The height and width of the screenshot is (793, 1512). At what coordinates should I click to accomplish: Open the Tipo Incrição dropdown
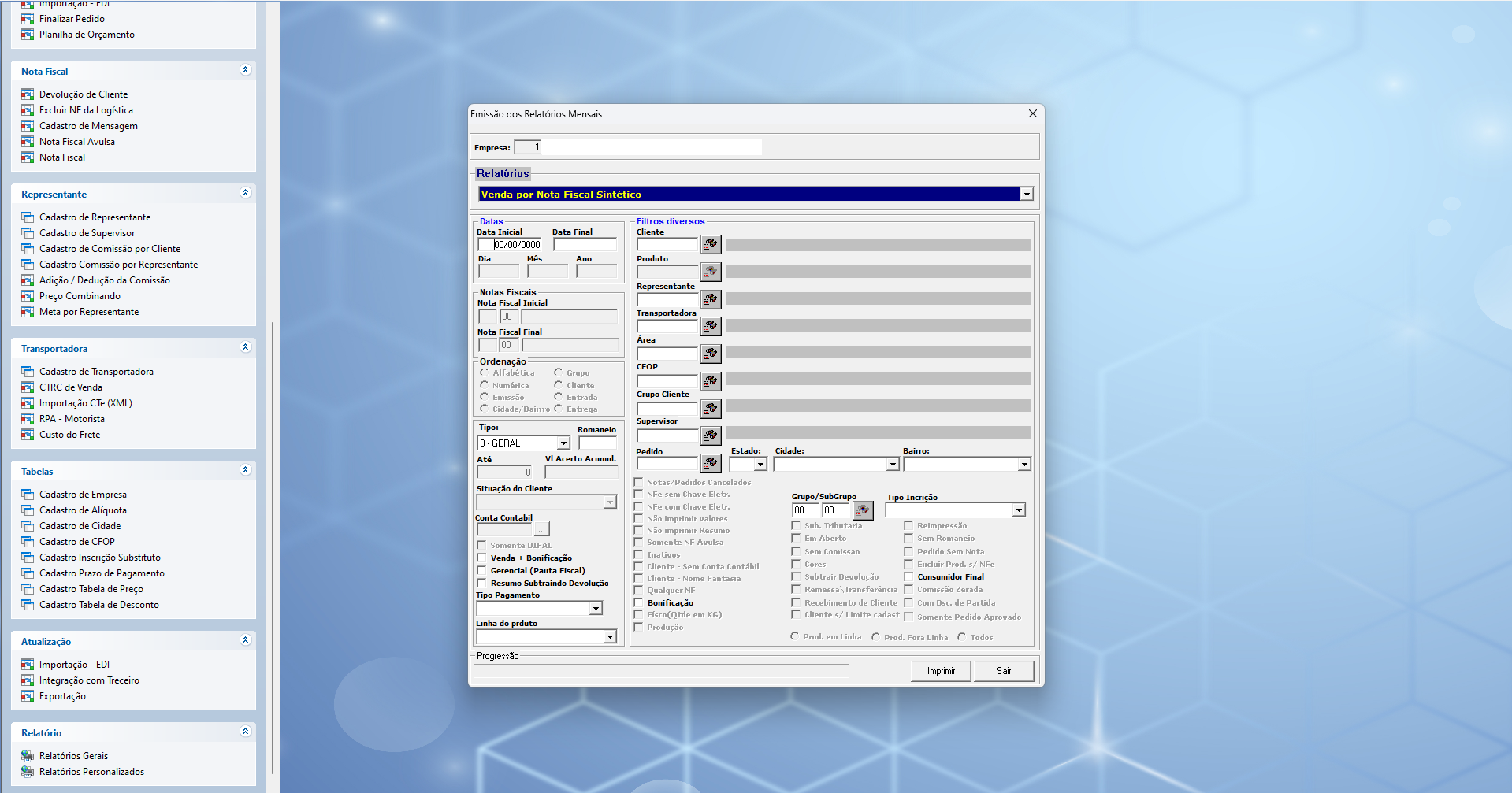click(x=1019, y=510)
